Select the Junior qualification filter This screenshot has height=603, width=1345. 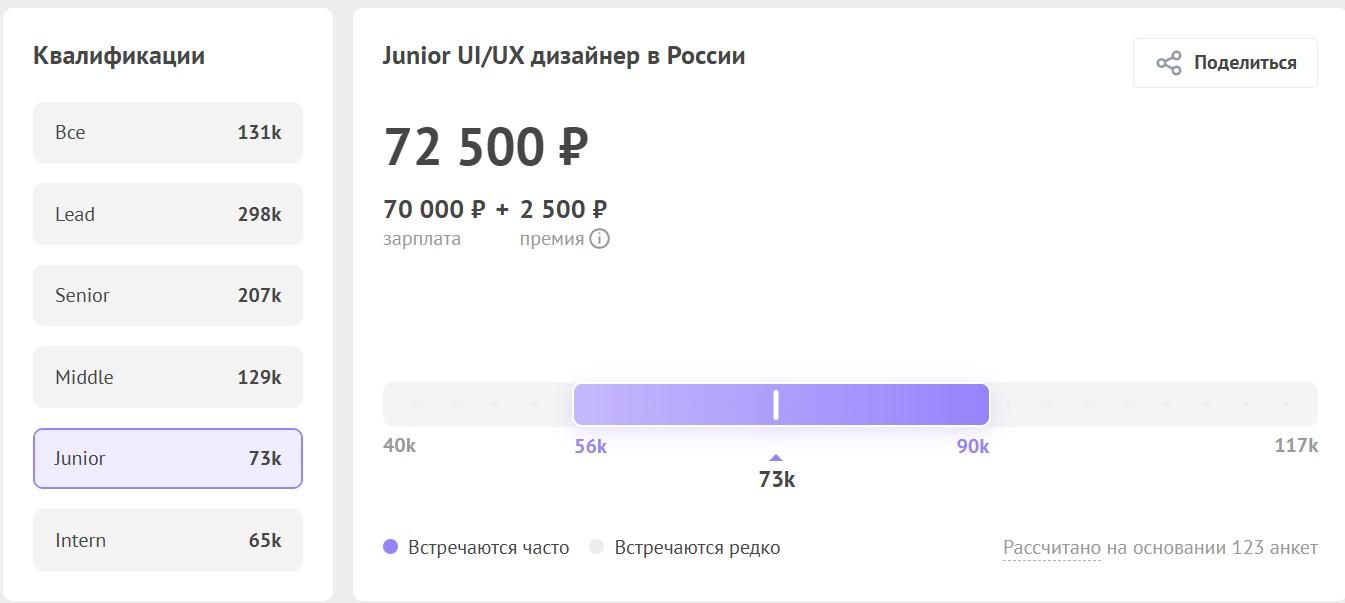tap(167, 458)
